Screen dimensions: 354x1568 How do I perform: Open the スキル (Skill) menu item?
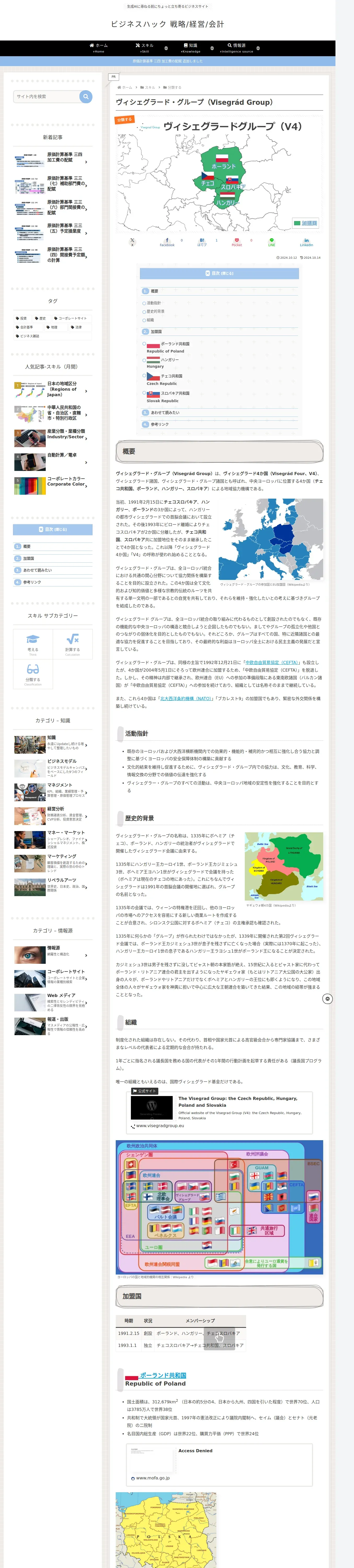145,48
